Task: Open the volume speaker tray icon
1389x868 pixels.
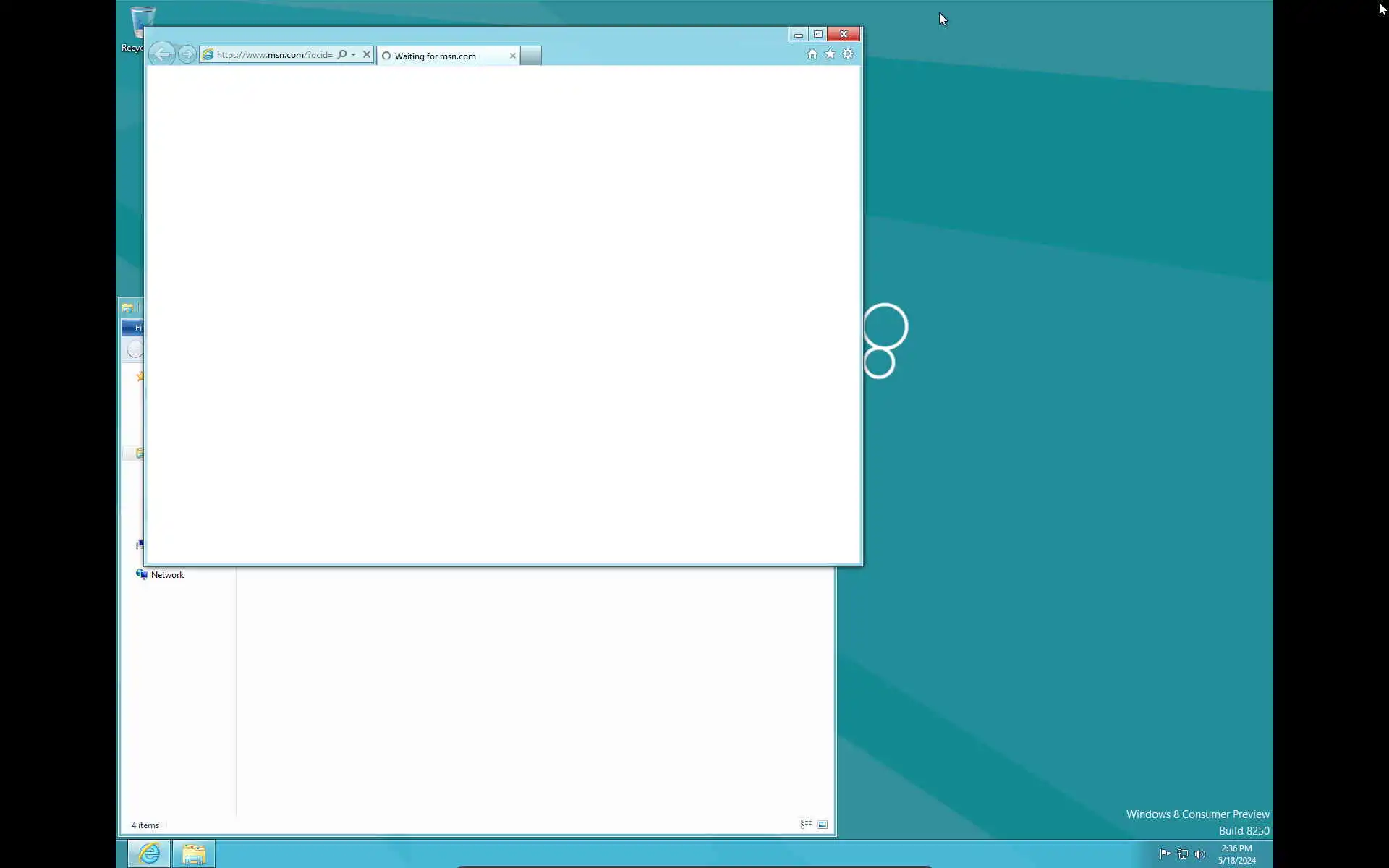Action: 1200,854
